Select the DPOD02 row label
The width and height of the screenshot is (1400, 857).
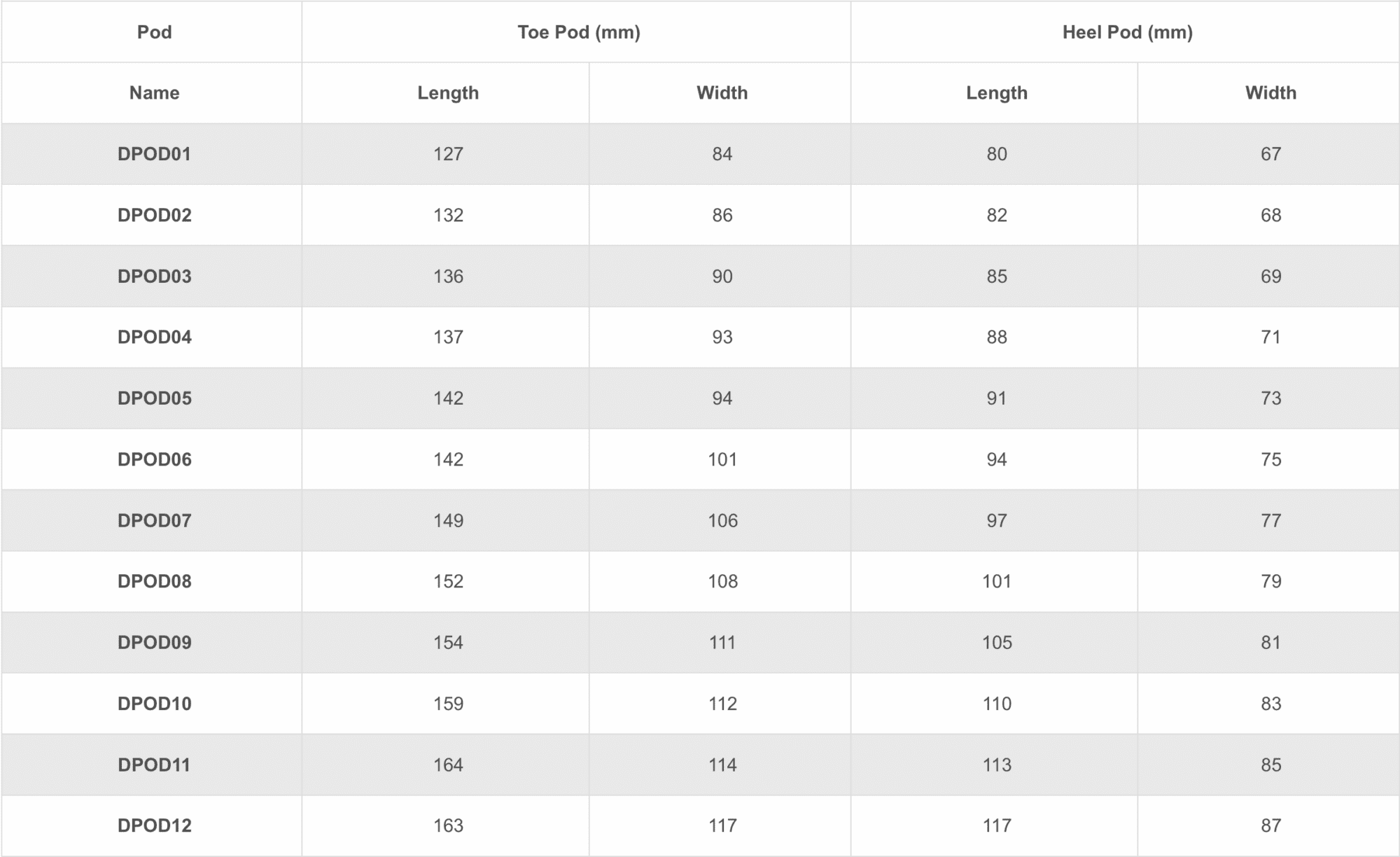154,215
